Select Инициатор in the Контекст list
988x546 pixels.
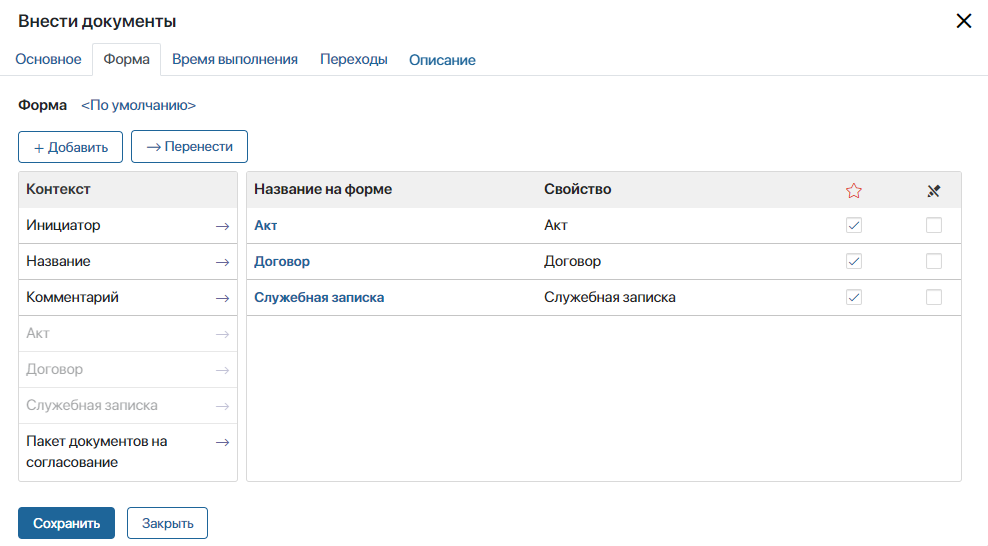tap(128, 225)
